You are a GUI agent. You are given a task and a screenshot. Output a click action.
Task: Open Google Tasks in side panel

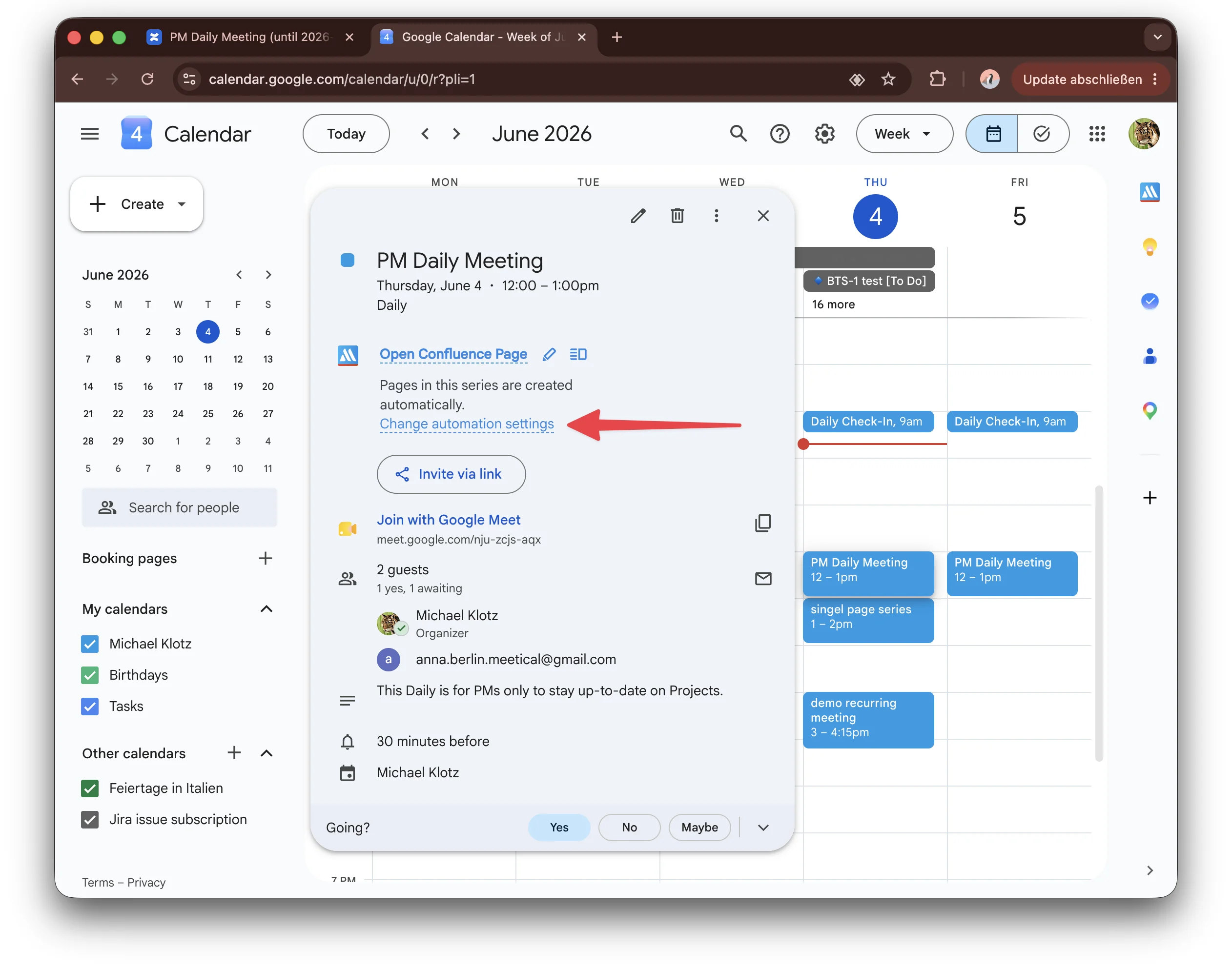1150,301
